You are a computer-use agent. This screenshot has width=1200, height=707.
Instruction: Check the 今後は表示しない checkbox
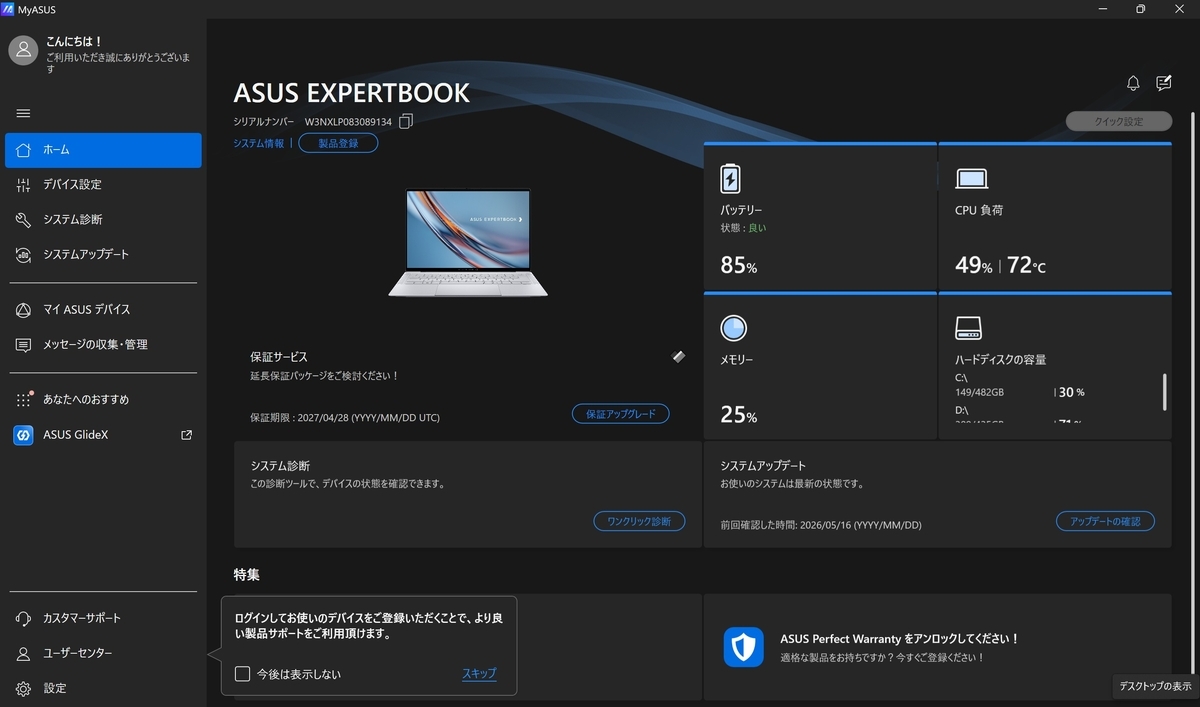242,674
